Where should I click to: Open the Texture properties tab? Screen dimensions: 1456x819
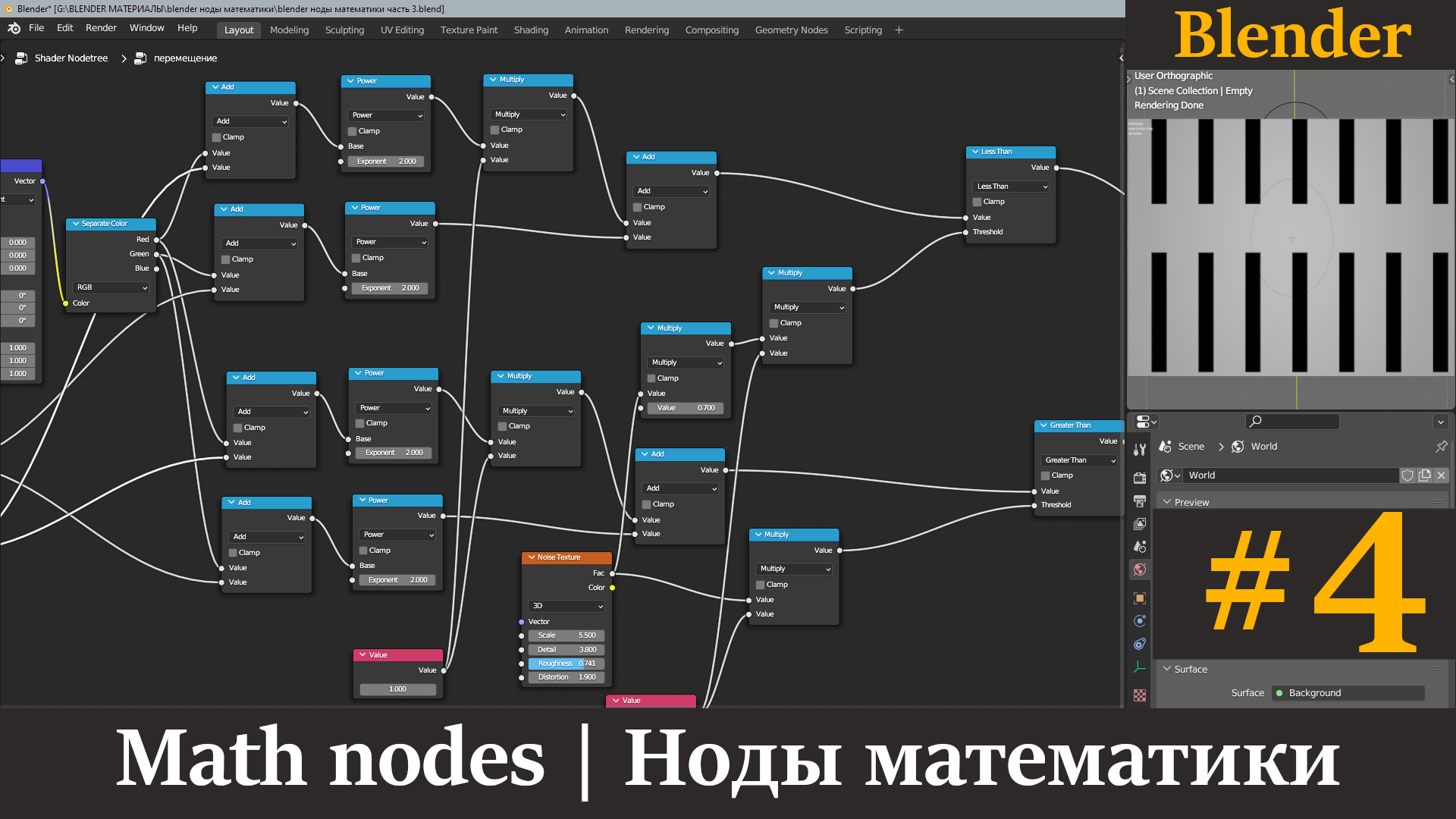point(1140,695)
